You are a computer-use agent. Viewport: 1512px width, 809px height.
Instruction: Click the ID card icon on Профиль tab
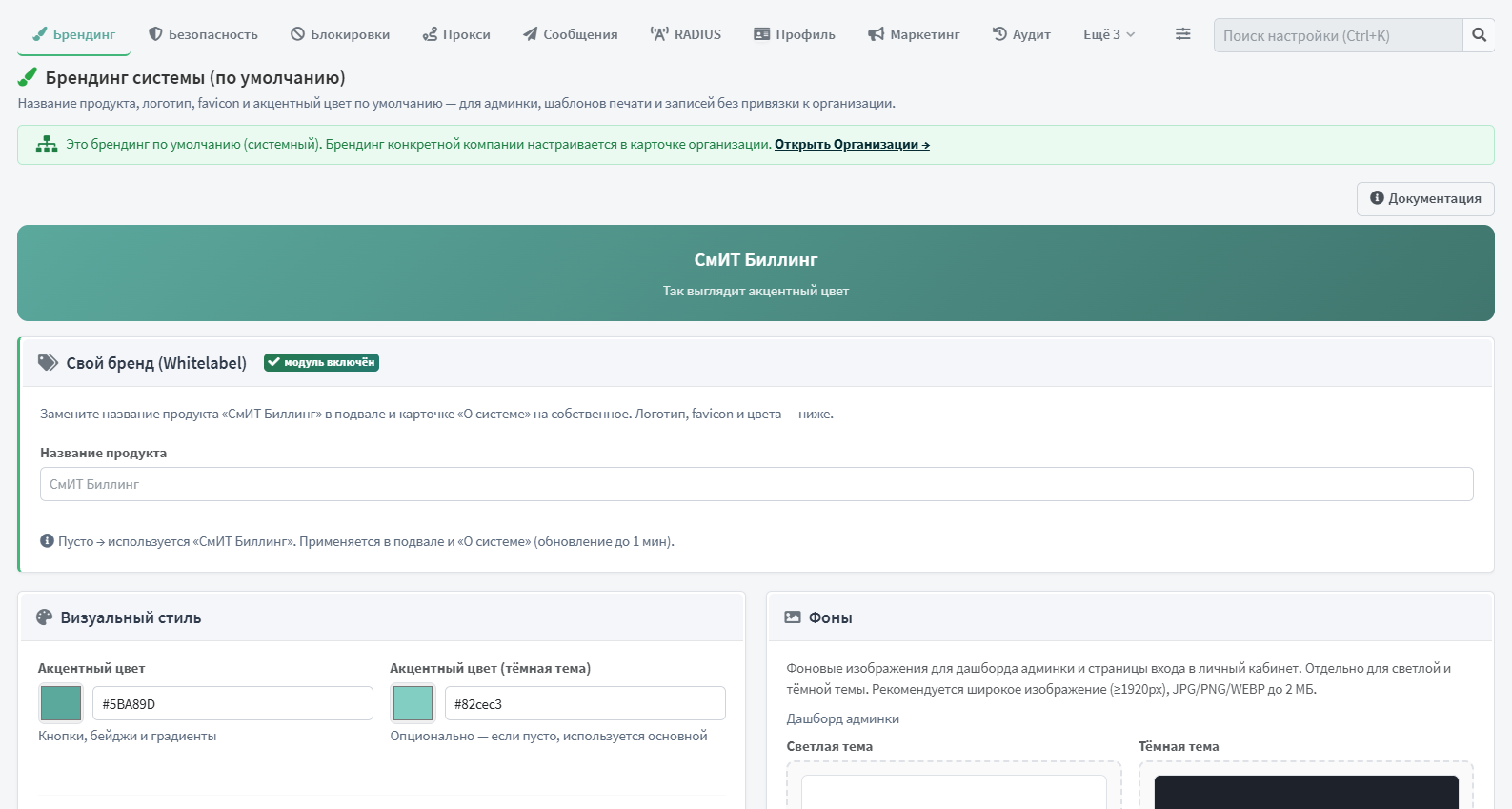pyautogui.click(x=762, y=34)
